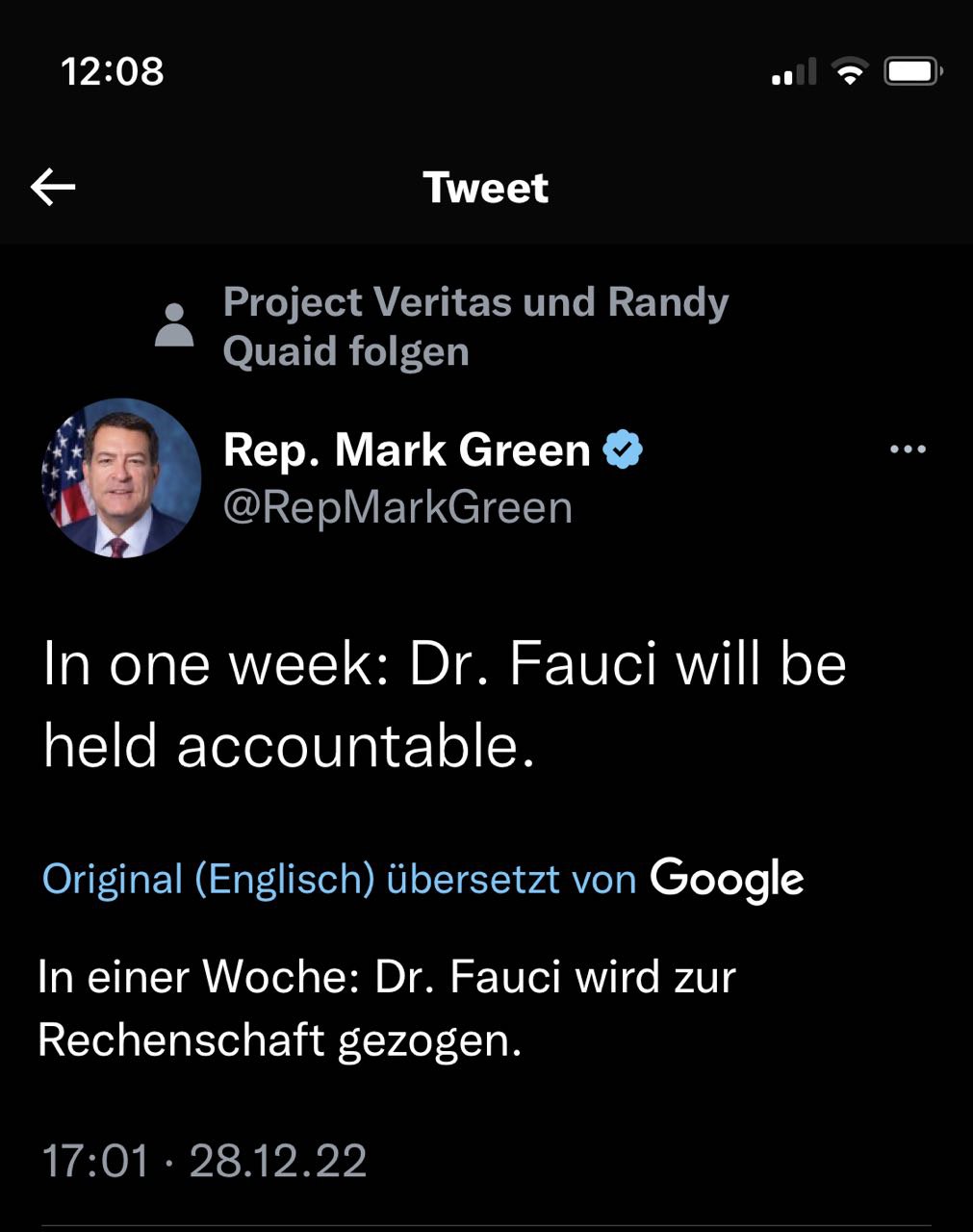Image resolution: width=973 pixels, height=1232 pixels.
Task: Tap the @RepMarkGreen handle
Action: (x=398, y=507)
